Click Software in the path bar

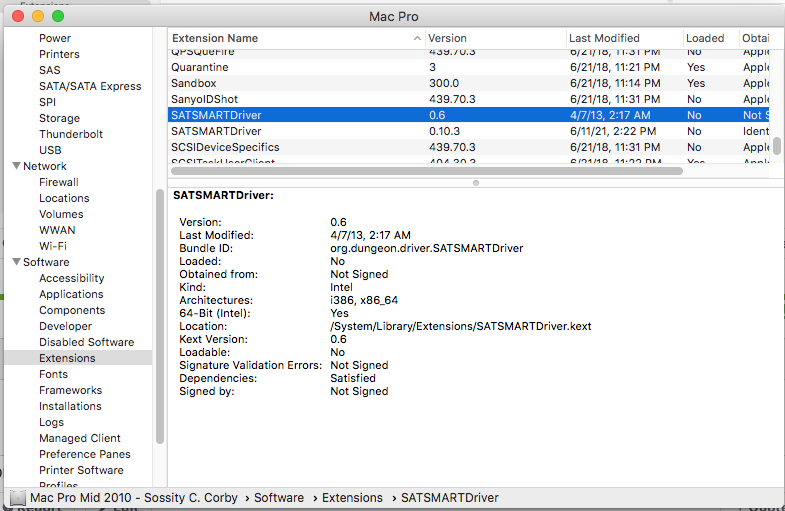279,498
